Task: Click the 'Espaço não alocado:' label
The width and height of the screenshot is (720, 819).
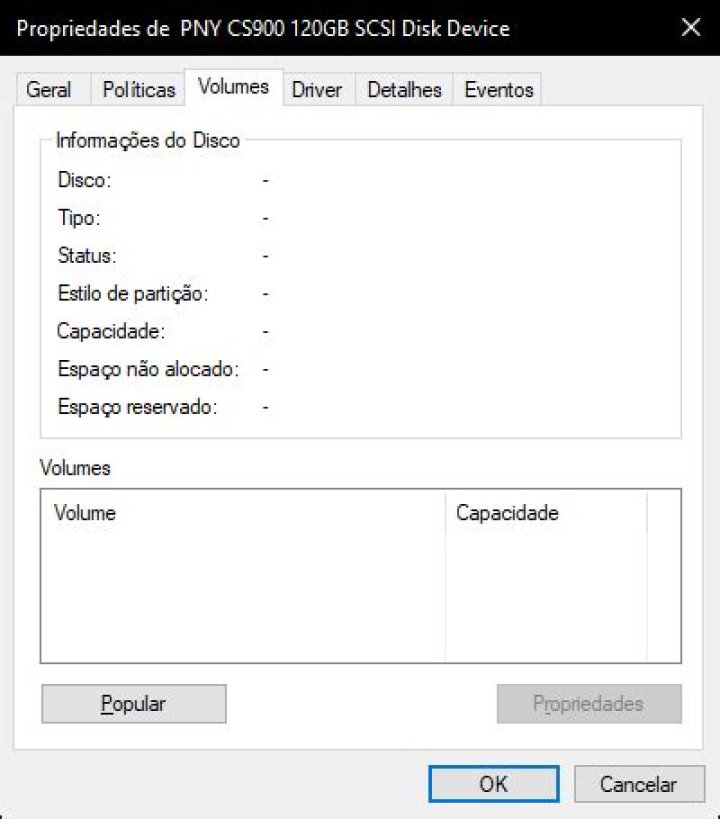Action: pyautogui.click(x=148, y=369)
